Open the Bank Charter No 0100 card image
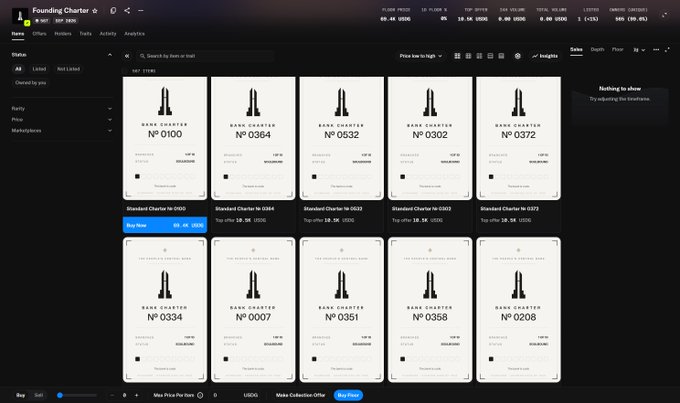The width and height of the screenshot is (680, 403). pos(165,138)
